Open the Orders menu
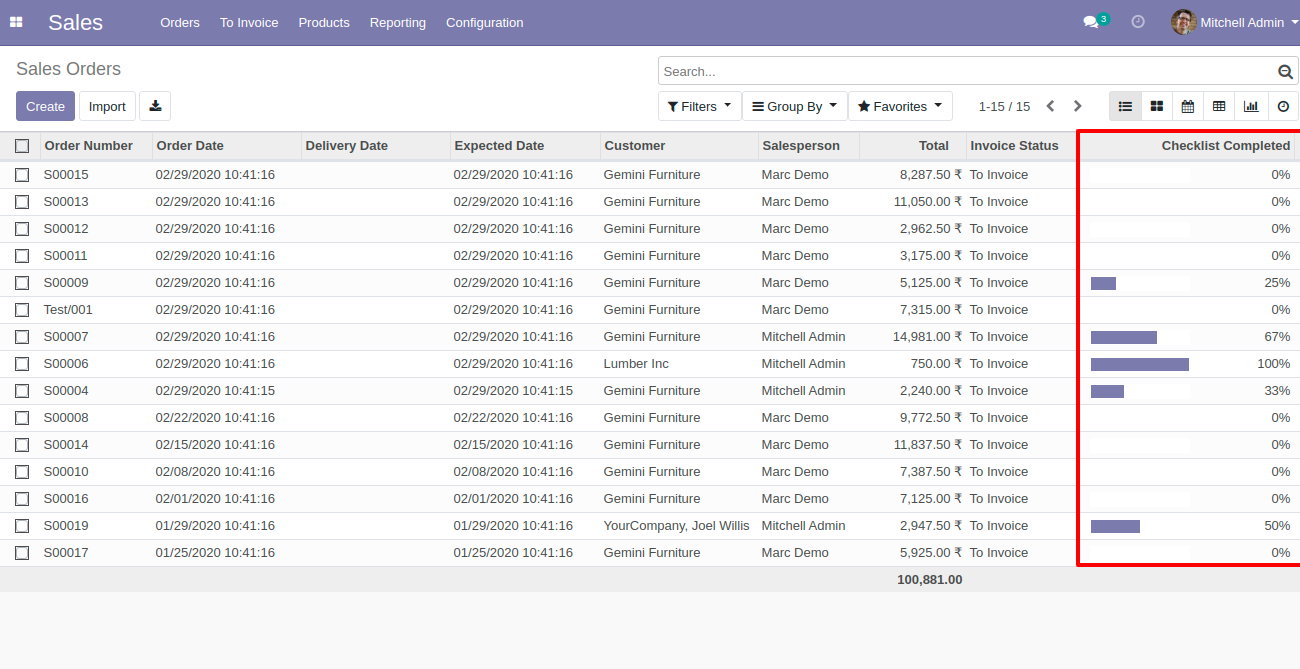The height and width of the screenshot is (669, 1300). tap(180, 22)
